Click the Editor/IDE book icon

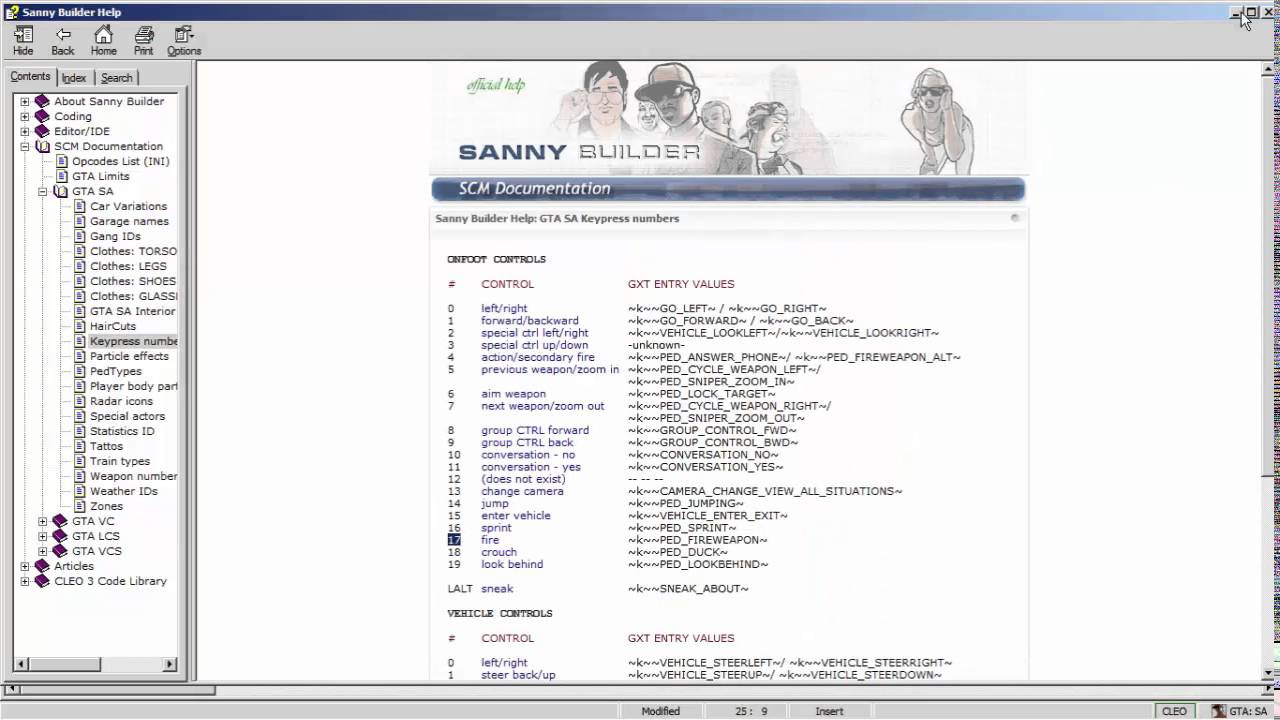(42, 131)
